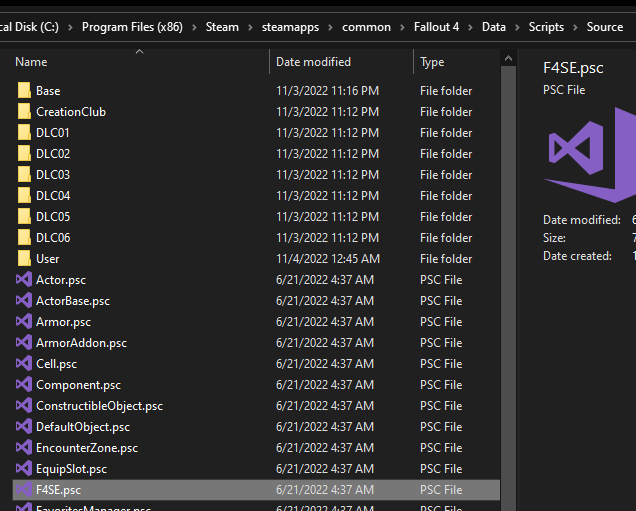The image size is (636, 511).
Task: Expand the chevron after steamapps breadcrumb
Action: pos(330,27)
